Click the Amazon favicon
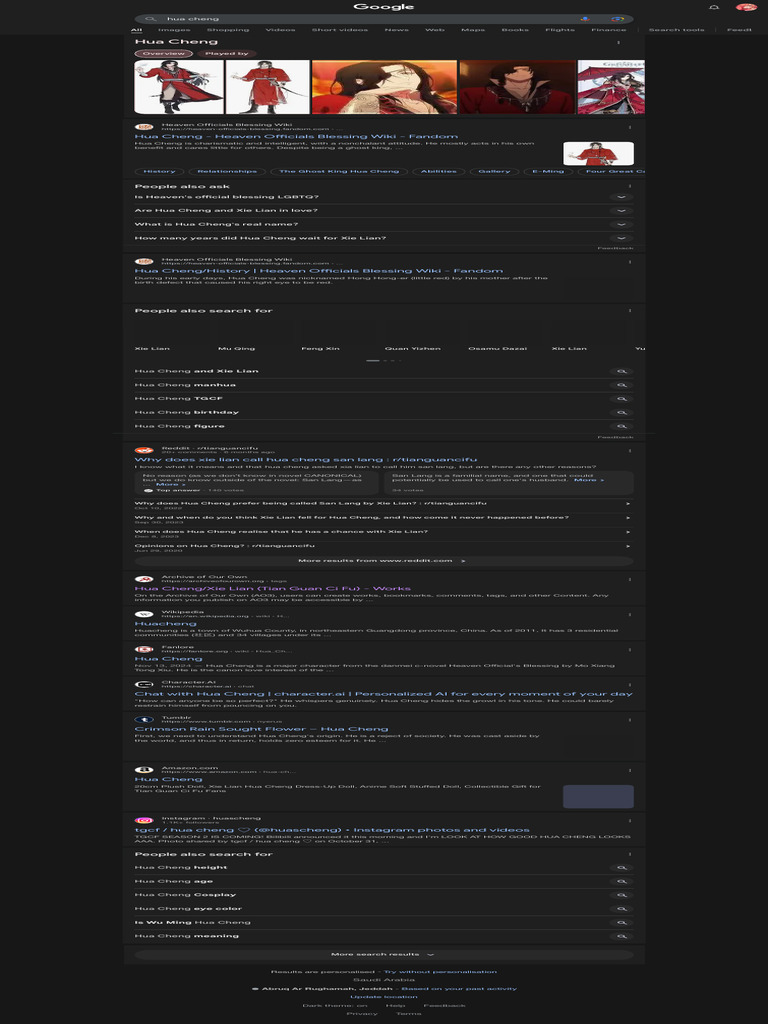 144,770
